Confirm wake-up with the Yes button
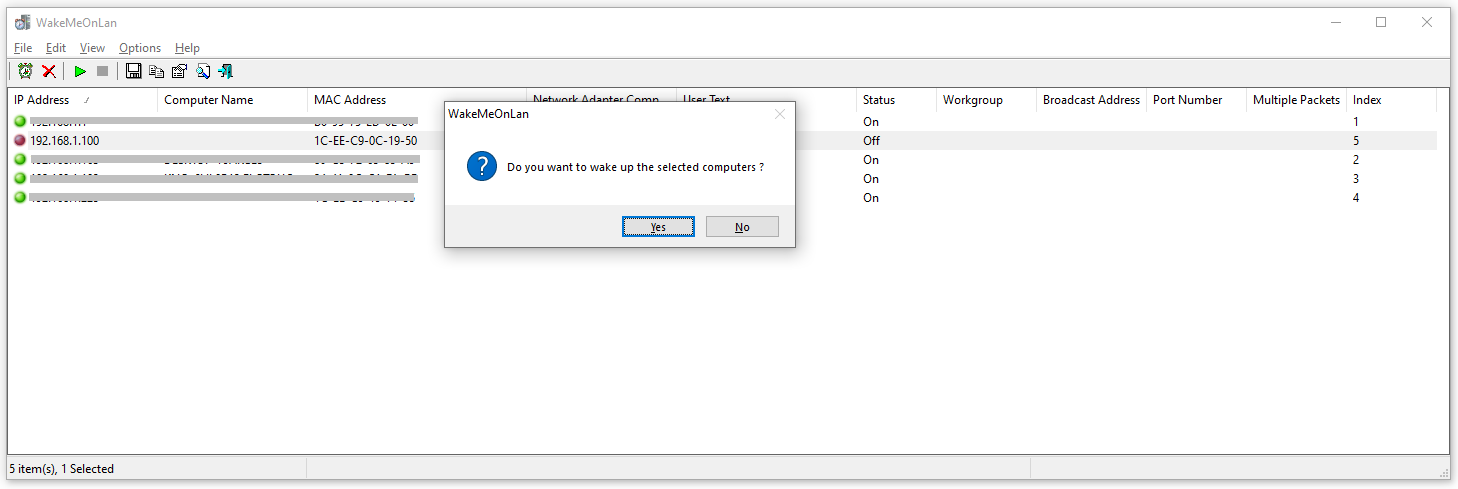 [x=658, y=227]
